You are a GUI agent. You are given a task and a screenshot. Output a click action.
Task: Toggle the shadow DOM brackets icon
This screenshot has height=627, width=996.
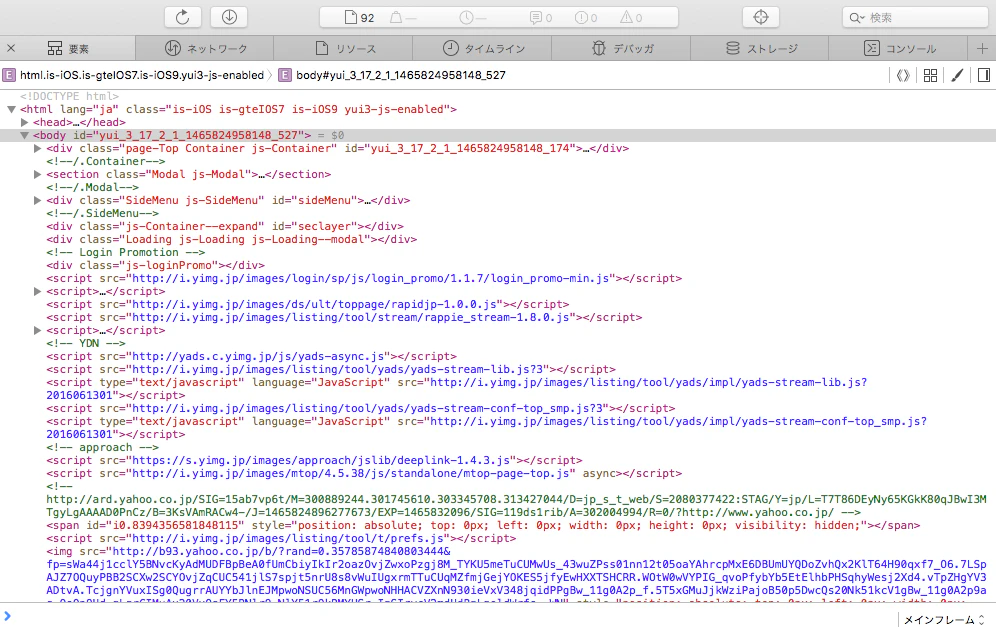(903, 76)
